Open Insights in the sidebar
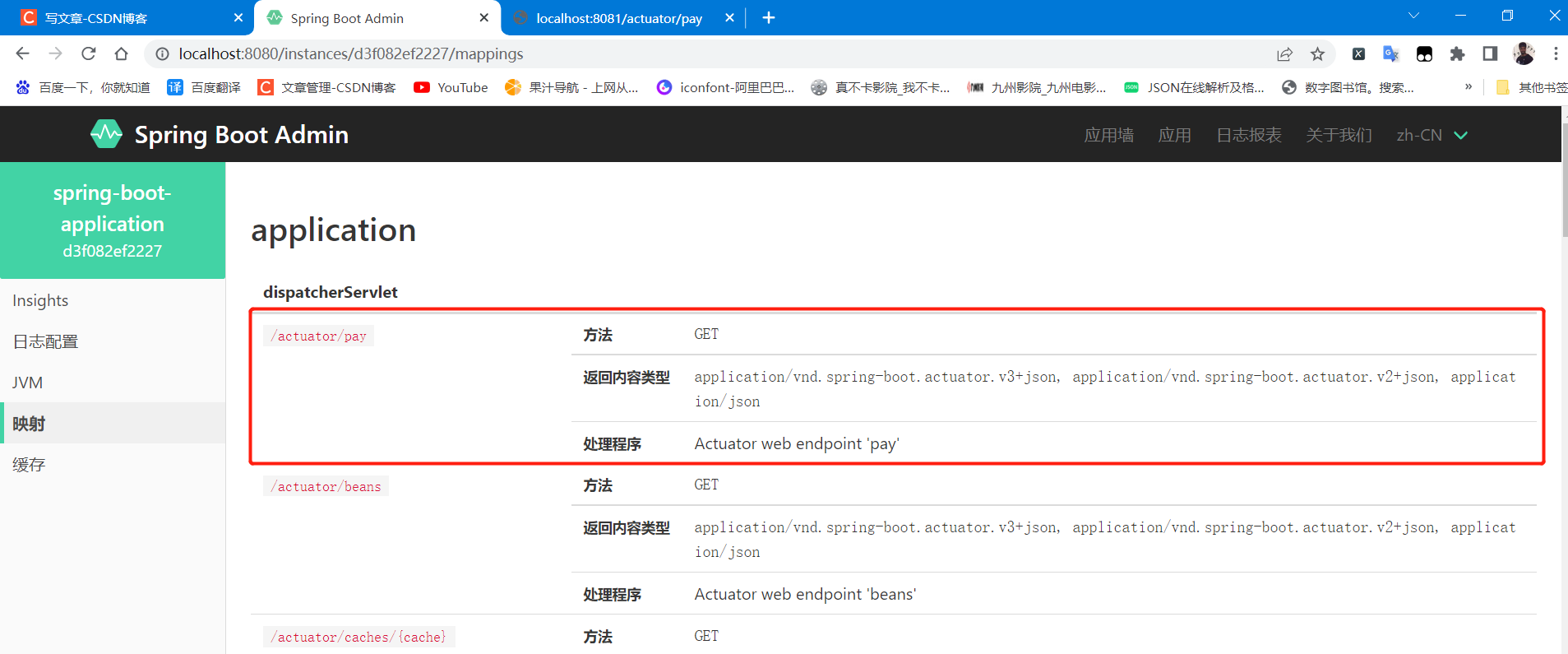 pos(113,300)
